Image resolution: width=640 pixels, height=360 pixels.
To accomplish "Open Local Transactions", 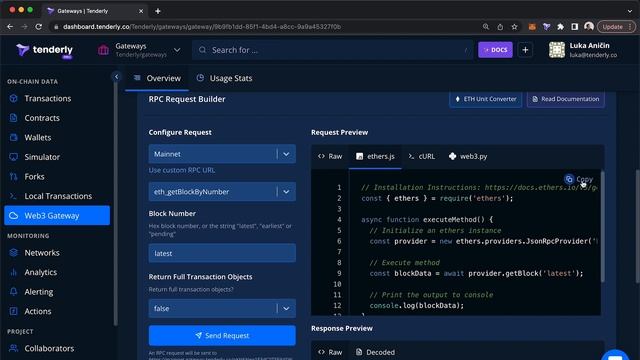I will pos(58,196).
